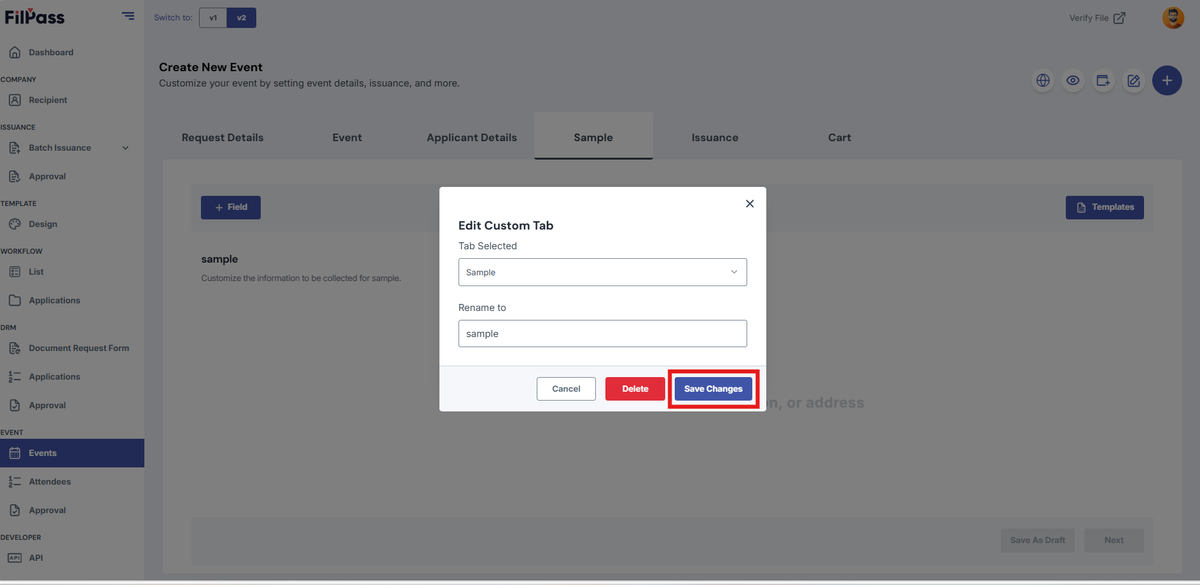
Task: Open Design under Template
Action: (43, 224)
